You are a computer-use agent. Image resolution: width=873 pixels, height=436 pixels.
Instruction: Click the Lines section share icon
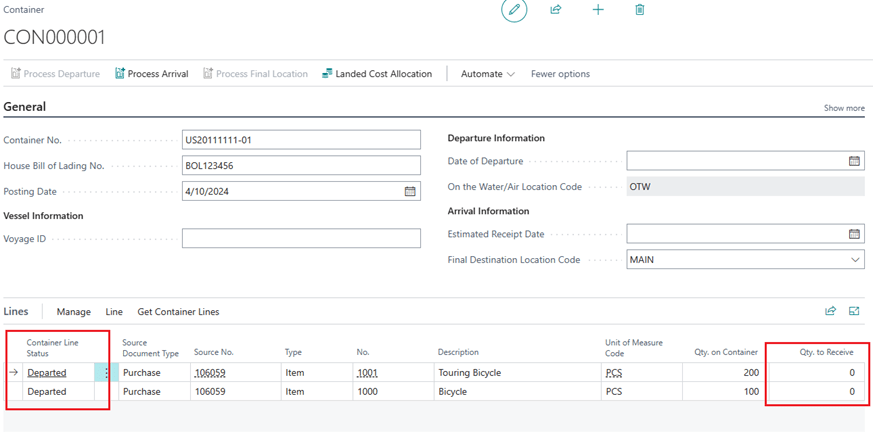click(830, 311)
